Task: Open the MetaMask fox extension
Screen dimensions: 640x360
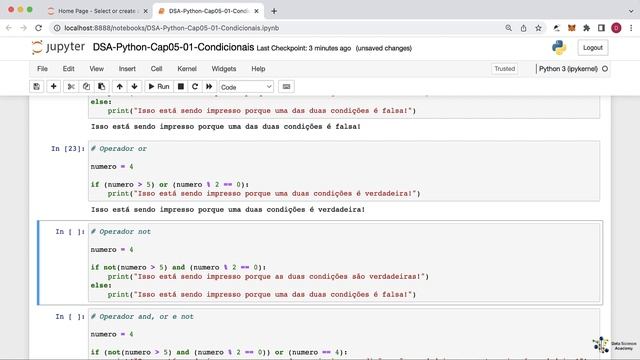Action: coord(571,28)
